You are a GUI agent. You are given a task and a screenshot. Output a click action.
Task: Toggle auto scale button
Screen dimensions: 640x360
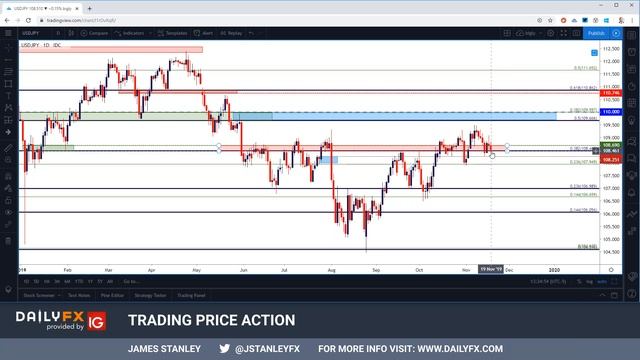click(602, 282)
